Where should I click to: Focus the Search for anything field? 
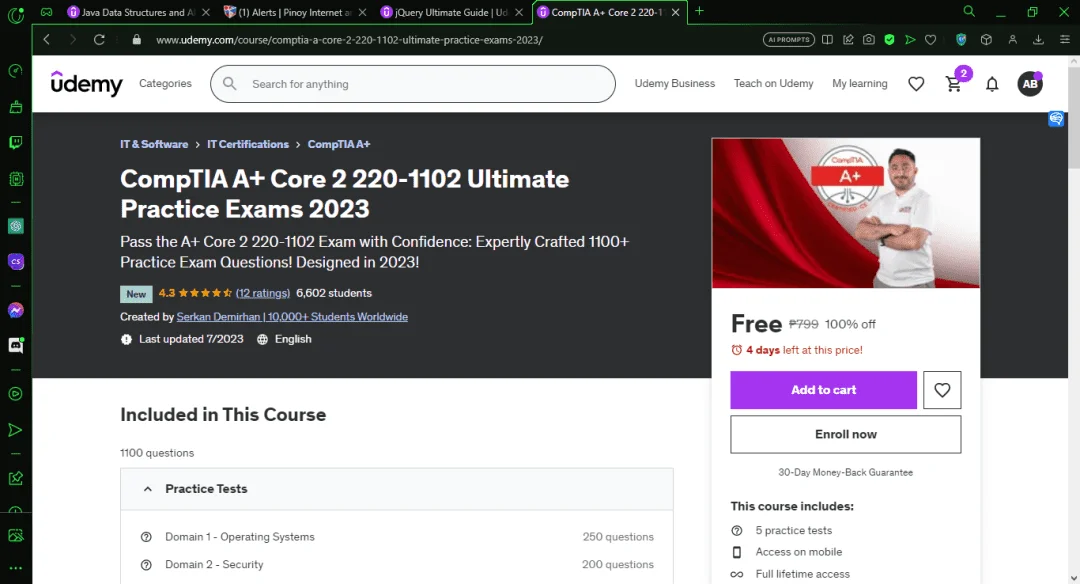(413, 84)
